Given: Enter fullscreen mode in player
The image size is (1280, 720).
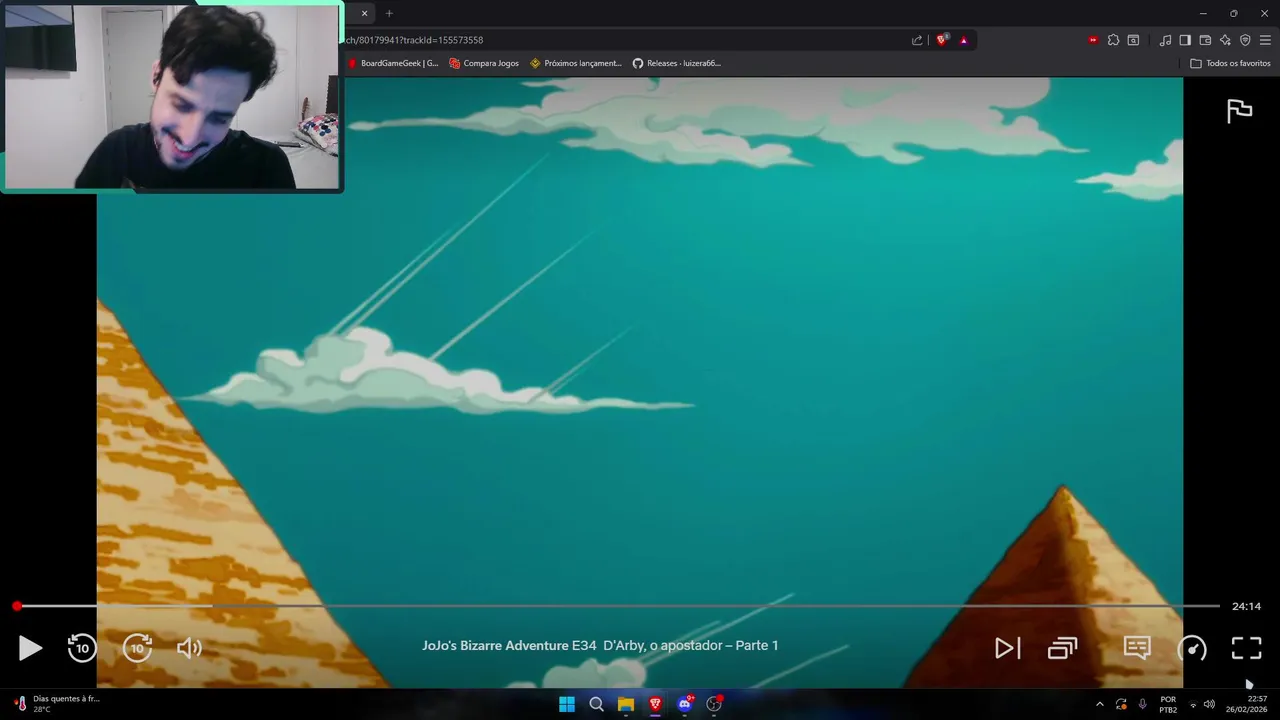Looking at the screenshot, I should 1246,648.
